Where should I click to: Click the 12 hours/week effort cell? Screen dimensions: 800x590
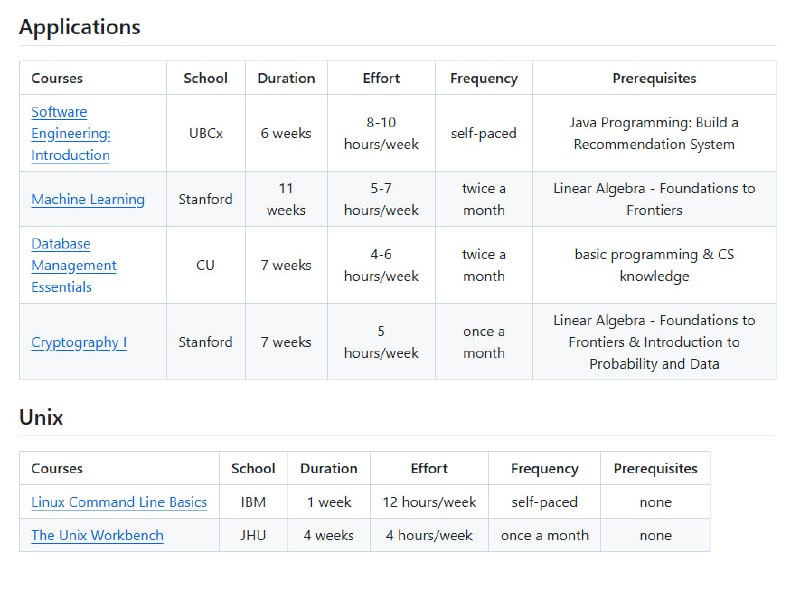coord(429,502)
